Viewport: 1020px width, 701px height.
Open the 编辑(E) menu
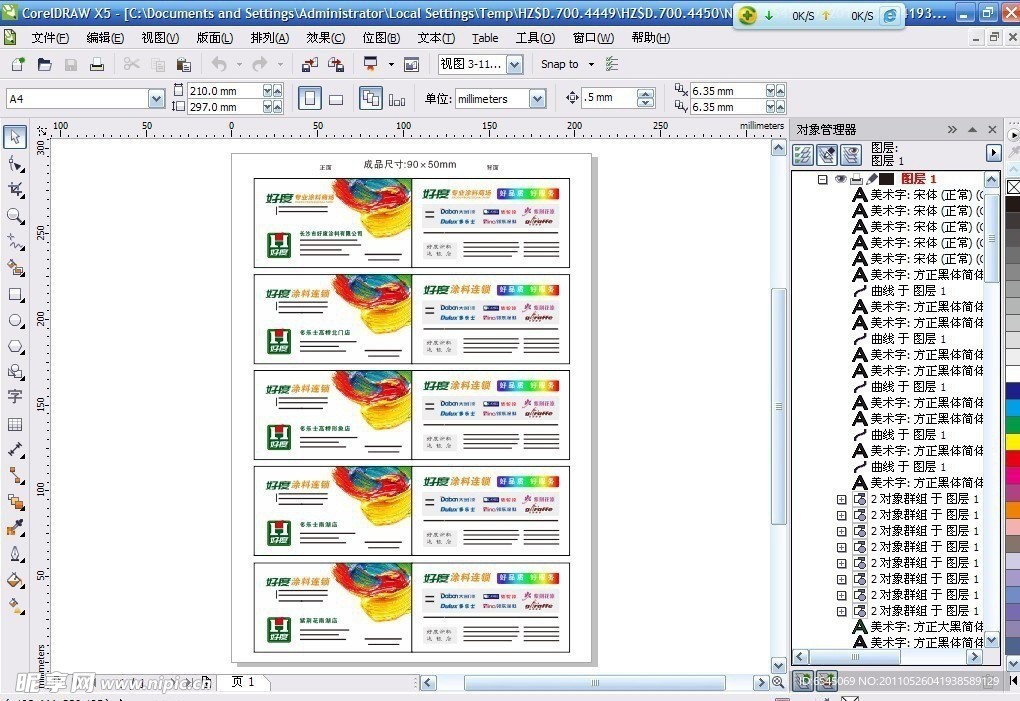105,38
